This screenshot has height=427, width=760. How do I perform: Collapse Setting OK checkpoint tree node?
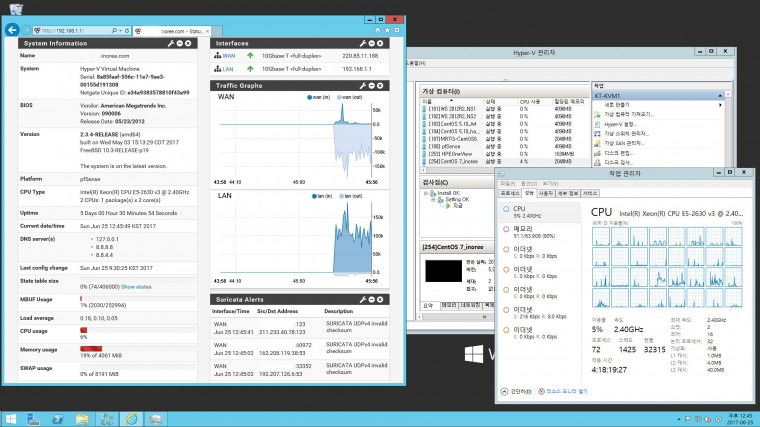[x=434, y=199]
